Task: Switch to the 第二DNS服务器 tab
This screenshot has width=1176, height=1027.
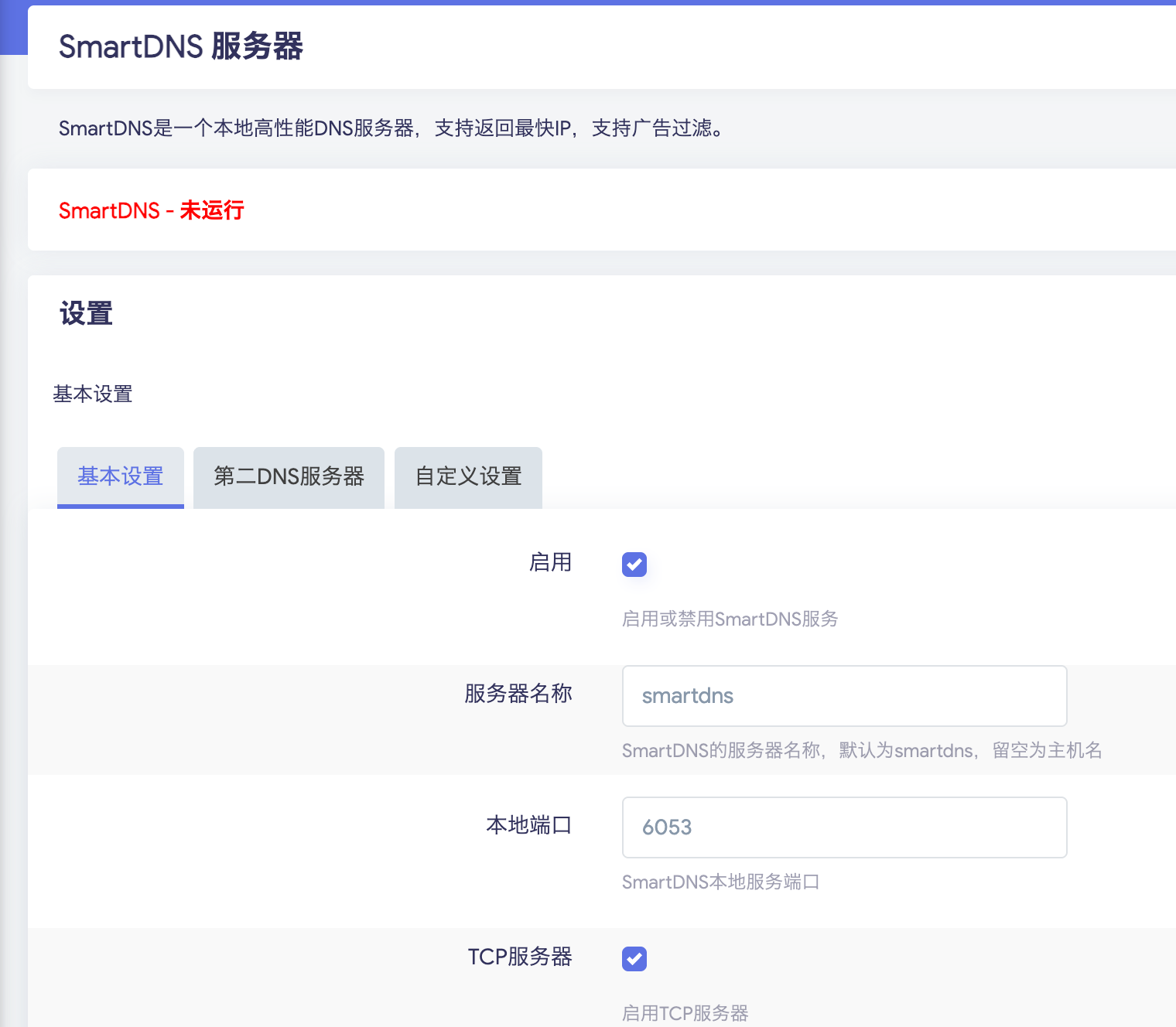Action: [x=289, y=477]
